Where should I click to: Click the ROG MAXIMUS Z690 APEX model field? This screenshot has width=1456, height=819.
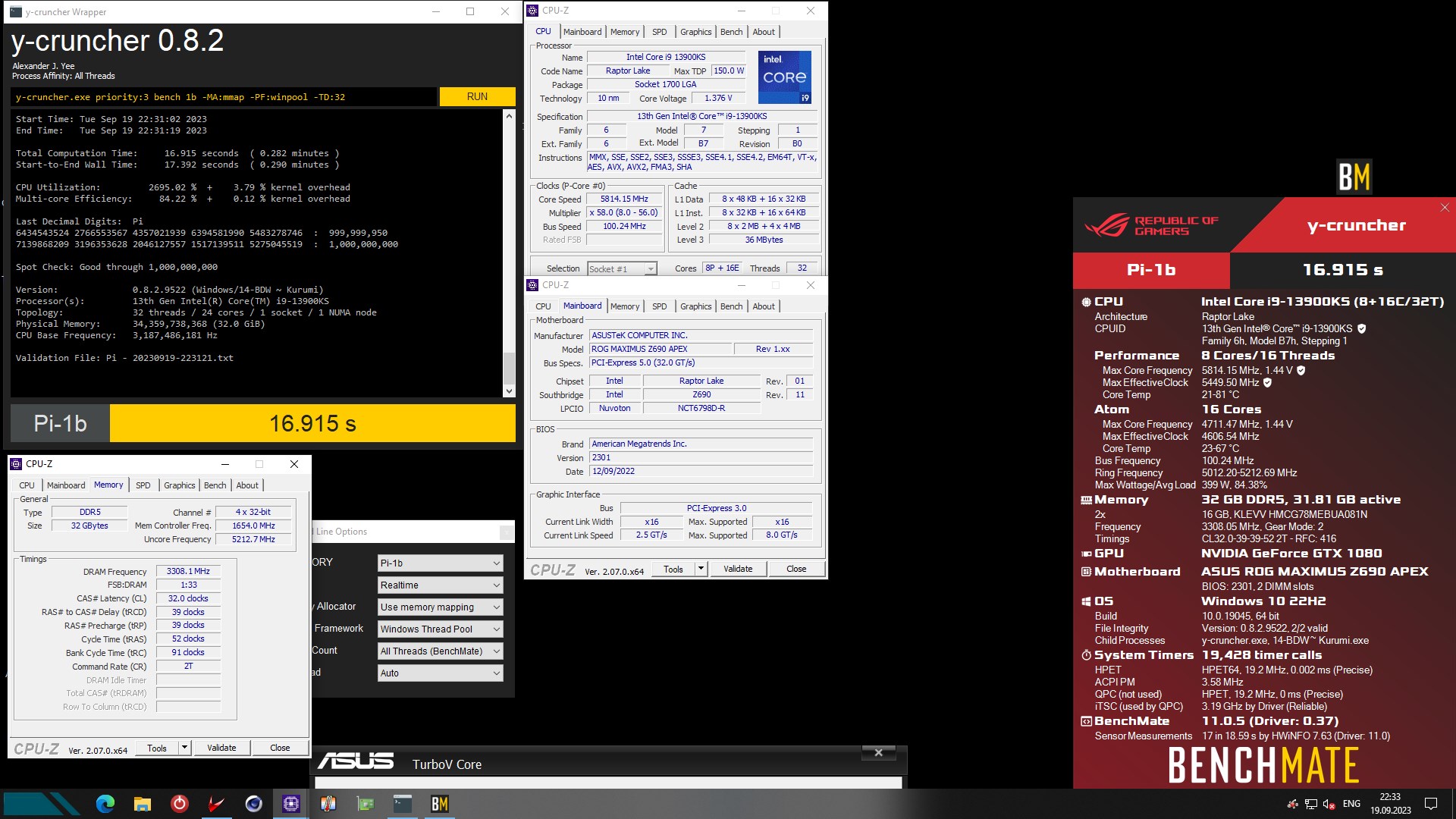click(x=661, y=349)
